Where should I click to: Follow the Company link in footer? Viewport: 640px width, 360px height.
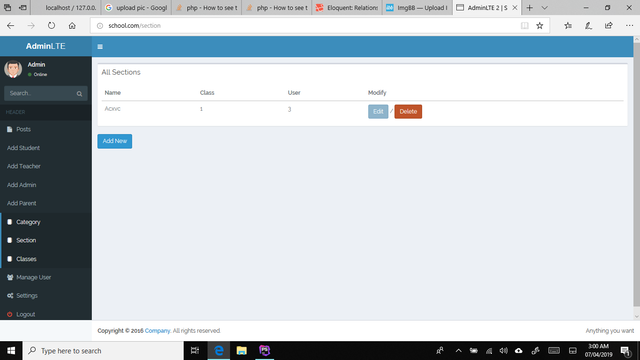[157, 331]
